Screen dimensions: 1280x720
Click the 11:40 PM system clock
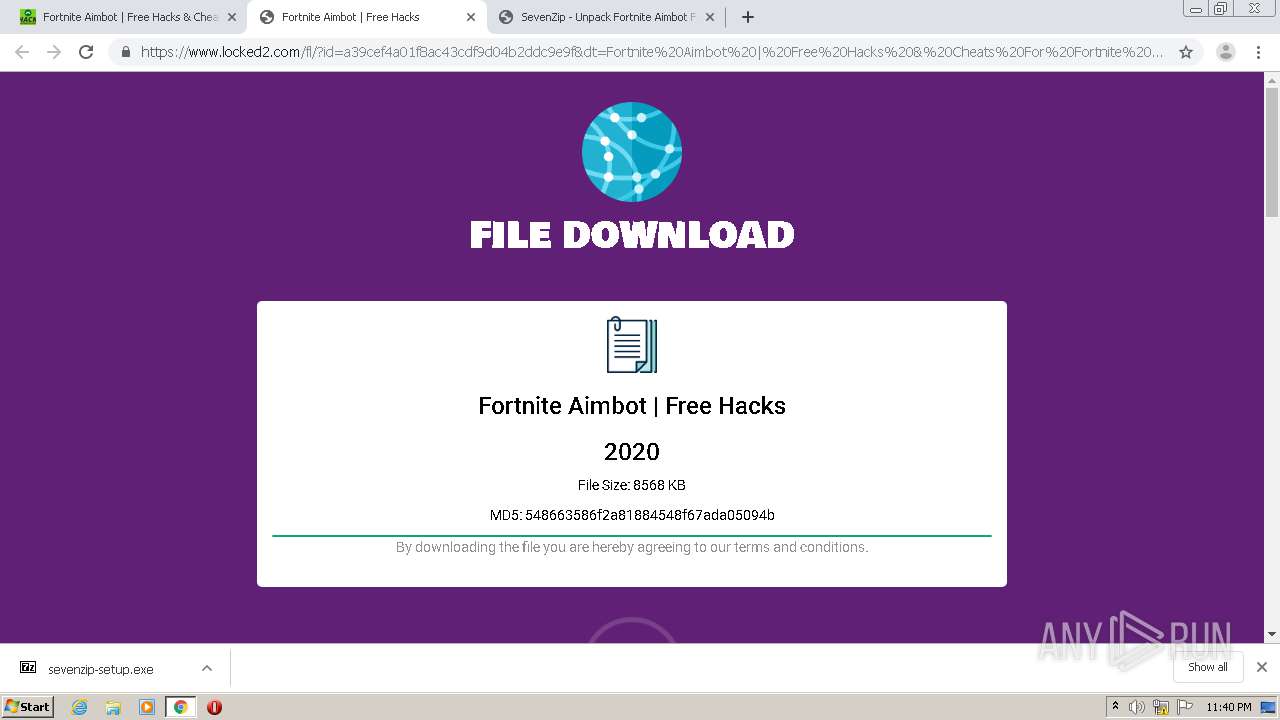(1229, 707)
